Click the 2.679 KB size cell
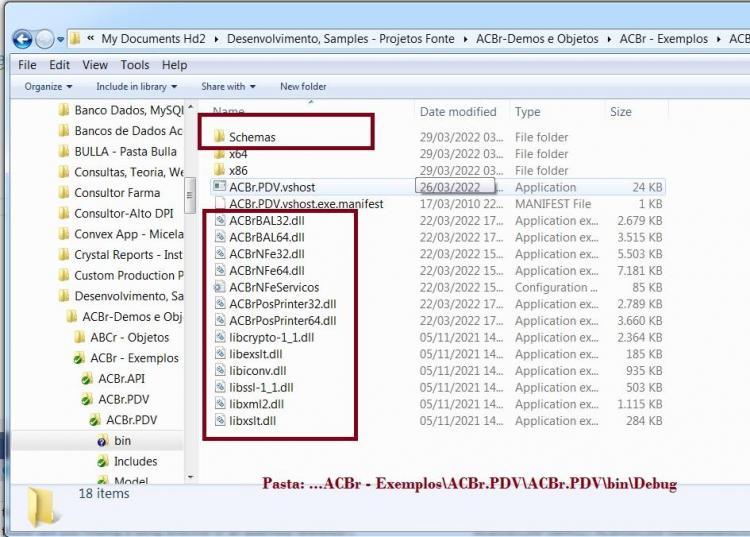The image size is (750, 537). tap(640, 220)
